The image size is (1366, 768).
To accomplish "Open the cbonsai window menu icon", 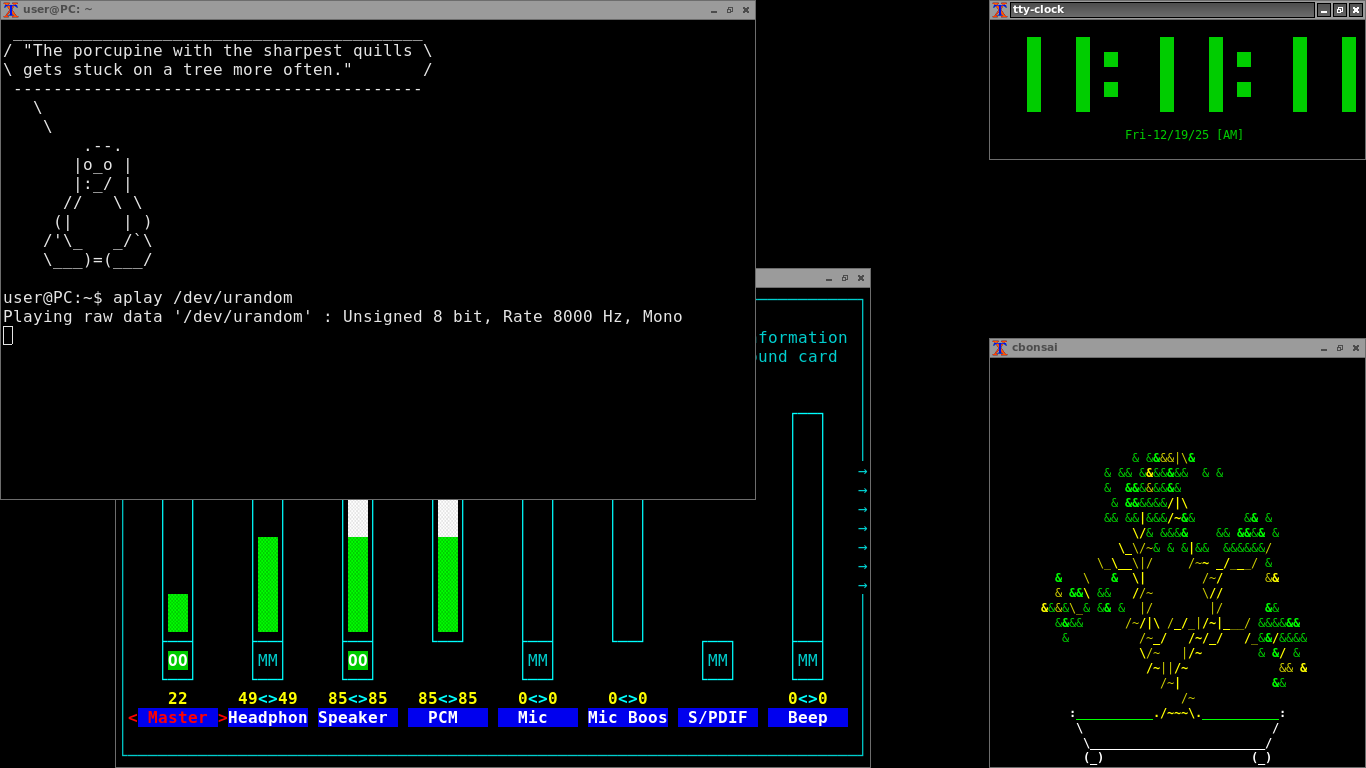I will point(1000,348).
